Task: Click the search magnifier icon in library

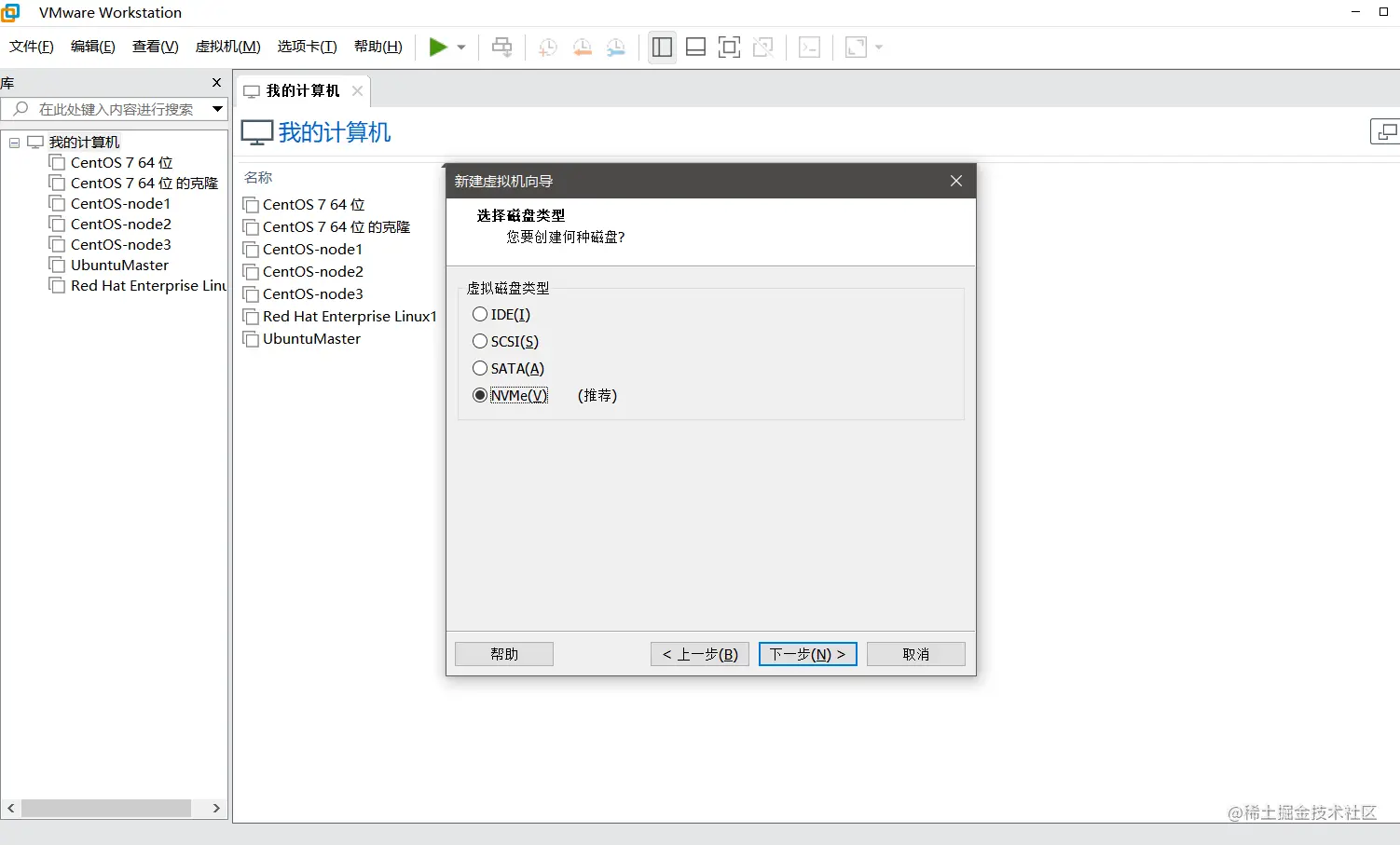Action: tap(21, 109)
